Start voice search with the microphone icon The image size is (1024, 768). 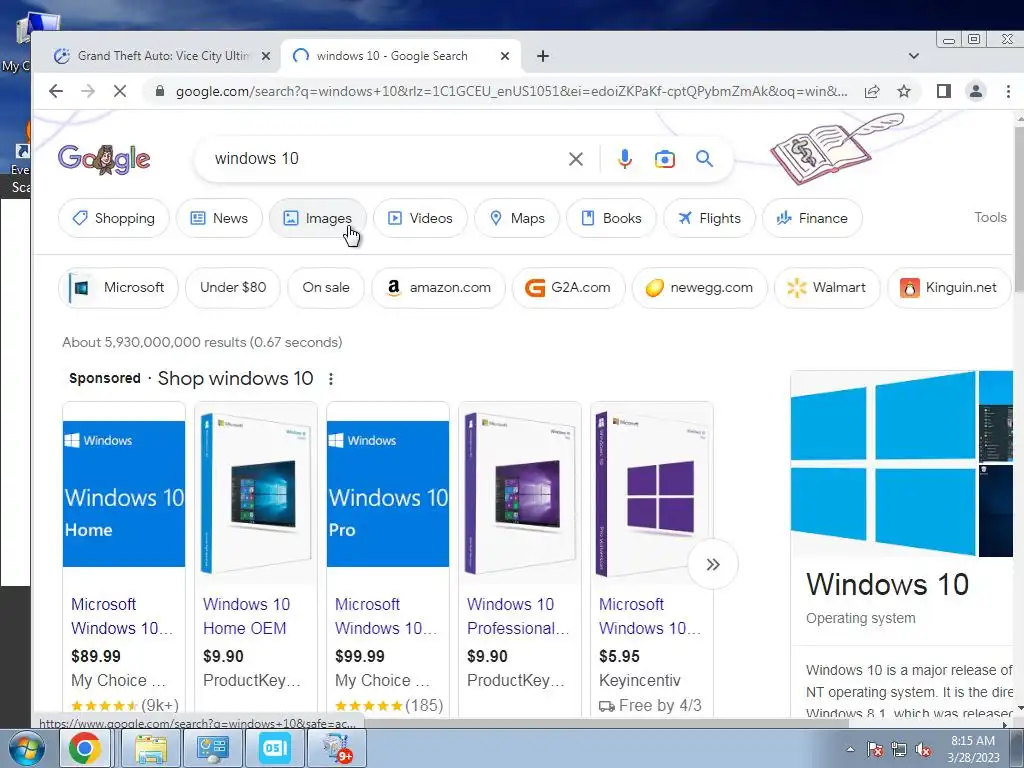[x=625, y=159]
